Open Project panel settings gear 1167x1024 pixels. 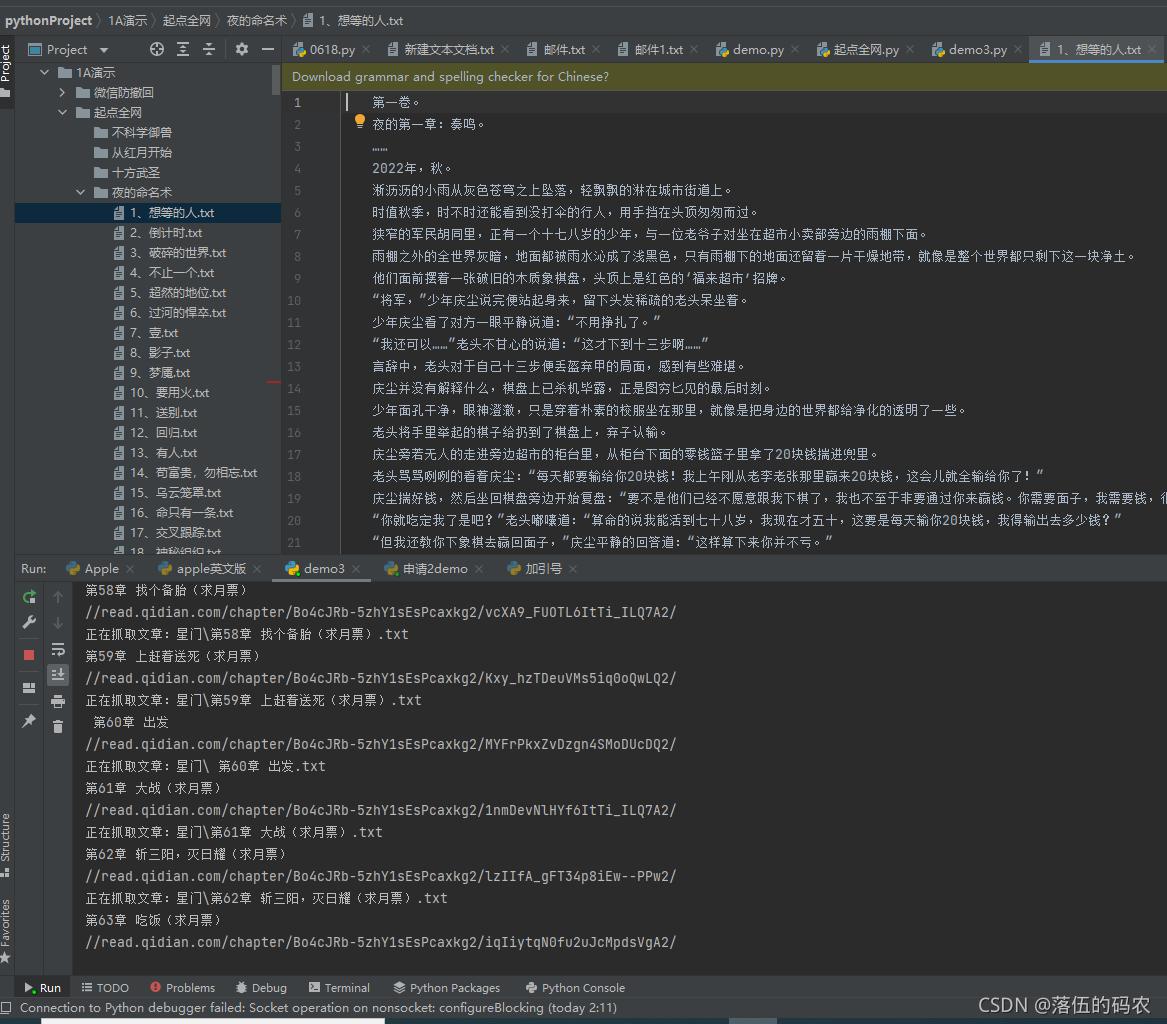coord(240,48)
